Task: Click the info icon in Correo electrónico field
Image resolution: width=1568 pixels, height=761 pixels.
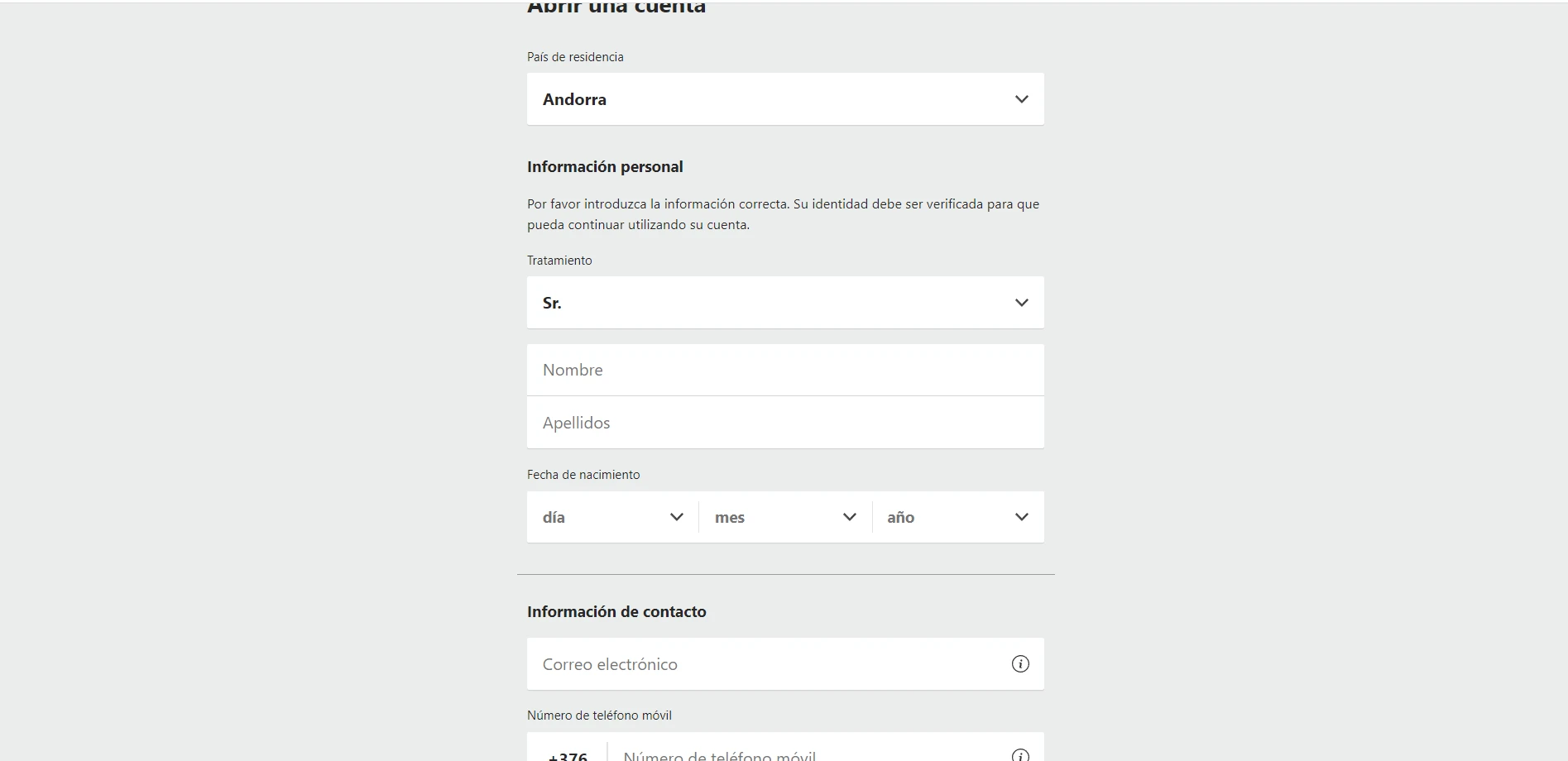Action: 1020,663
